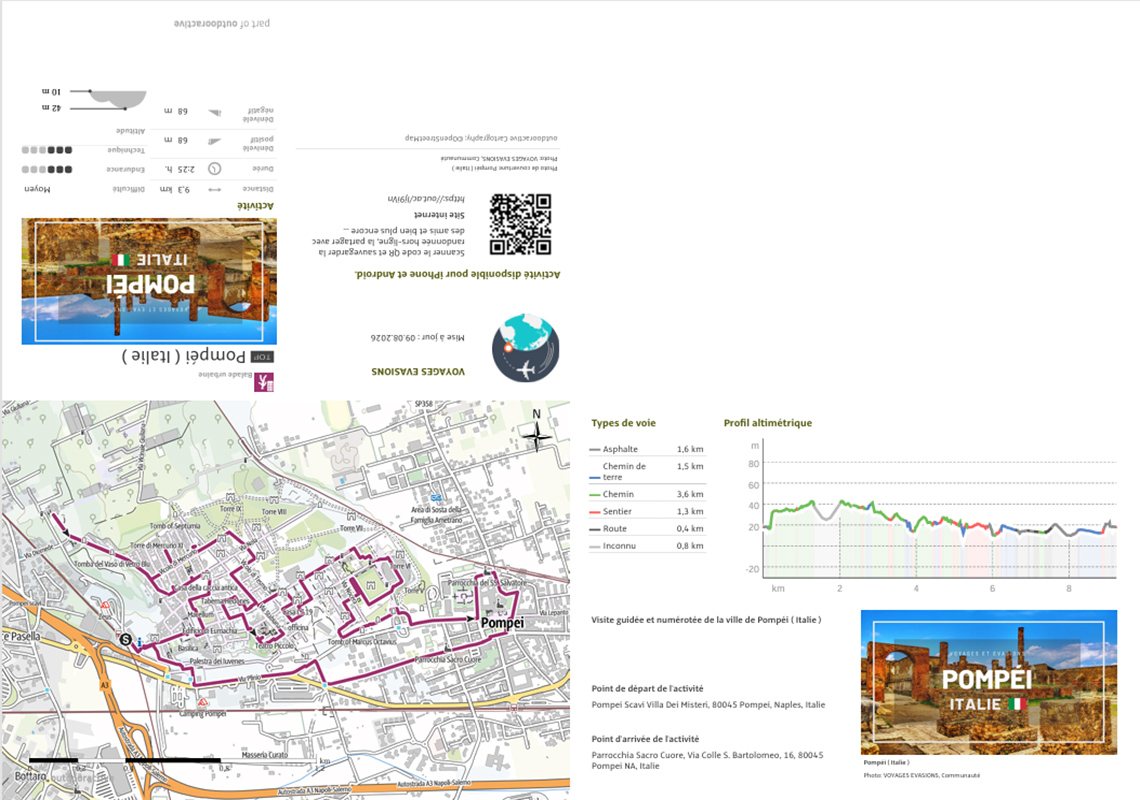Click the clock icon next to Durée
The height and width of the screenshot is (800, 1140).
(214, 169)
